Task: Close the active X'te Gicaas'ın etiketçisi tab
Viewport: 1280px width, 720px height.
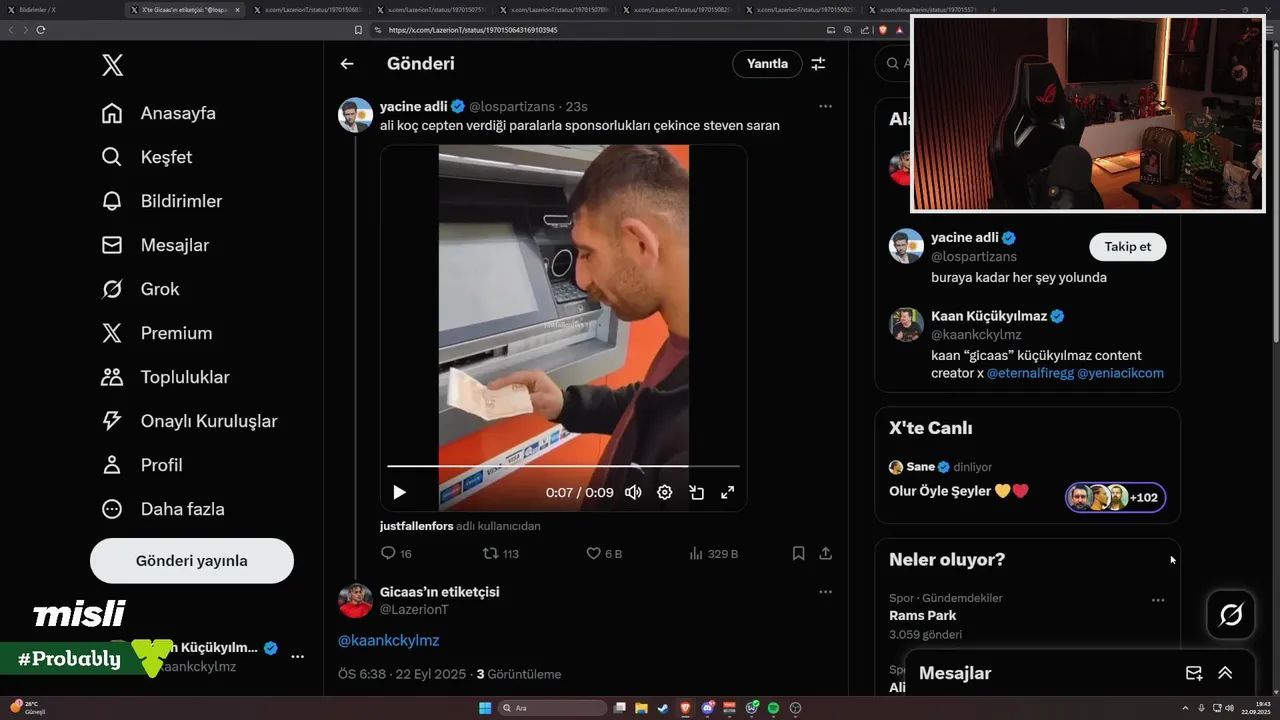Action: click(237, 9)
